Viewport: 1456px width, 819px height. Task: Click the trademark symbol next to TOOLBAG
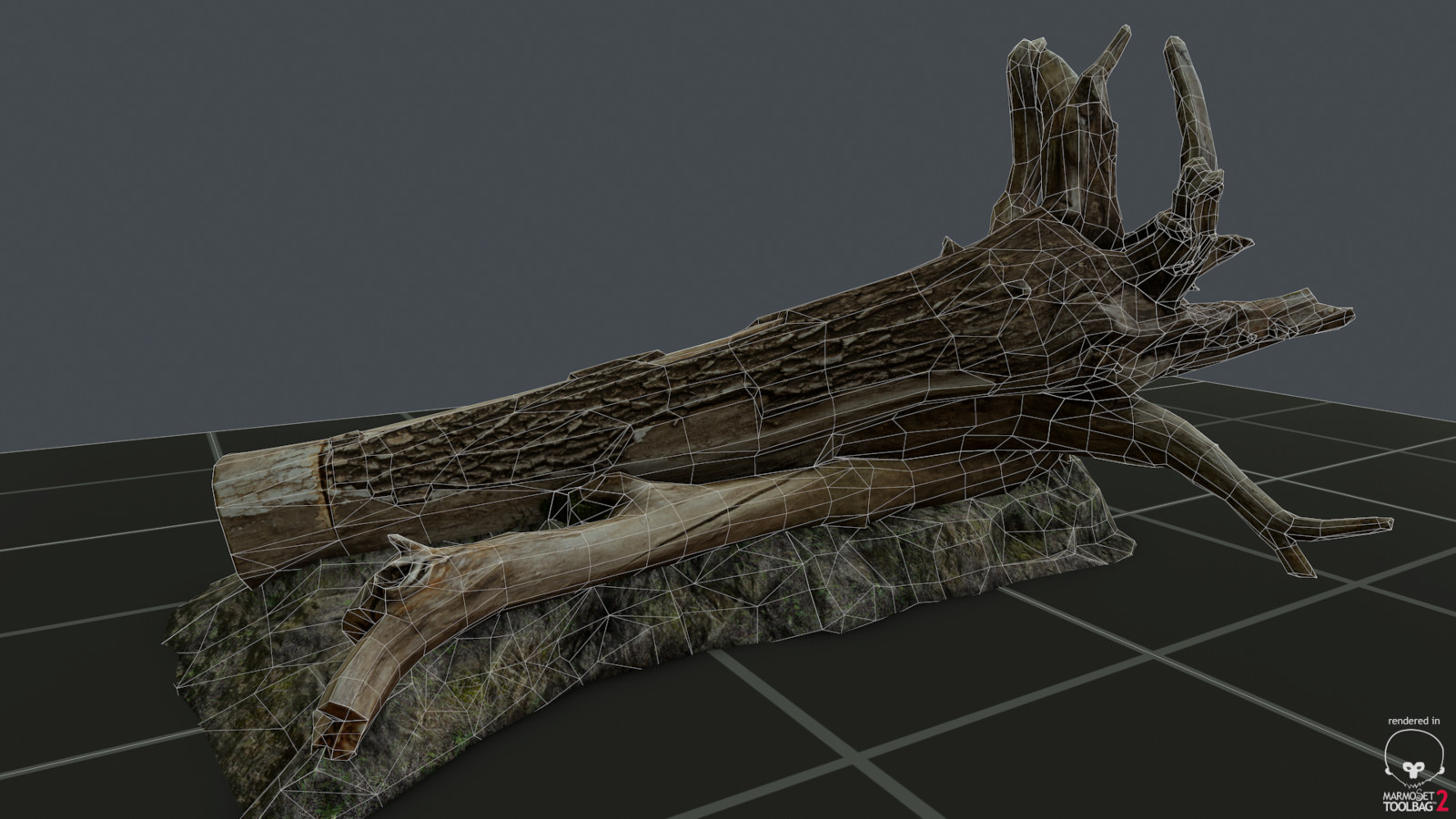tap(1434, 804)
